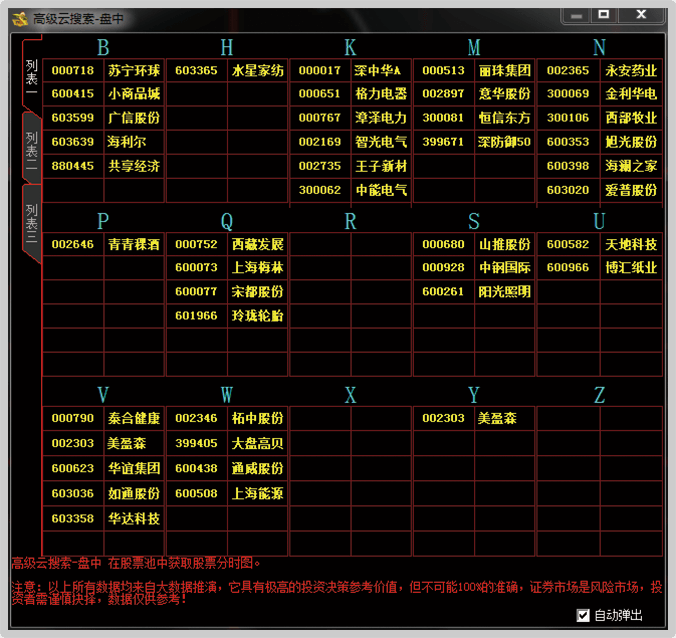Select stock name 苏宁环球
This screenshot has width=676, height=638.
click(x=134, y=70)
